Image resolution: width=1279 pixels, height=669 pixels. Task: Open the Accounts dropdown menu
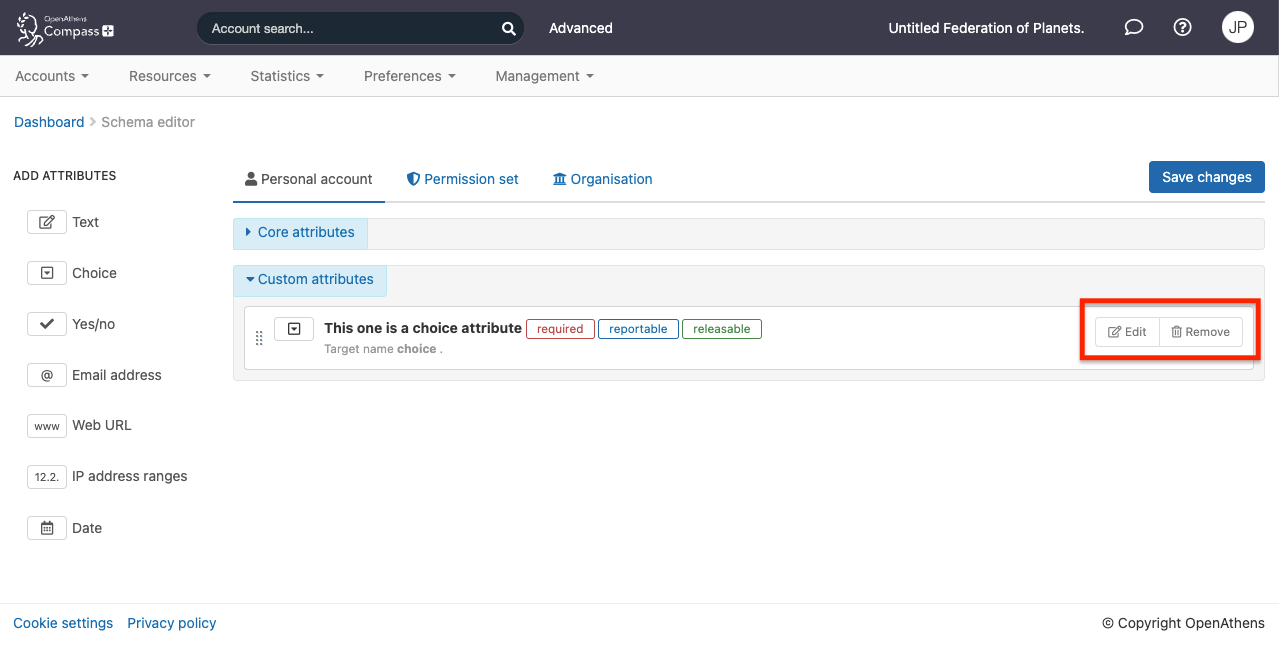51,76
